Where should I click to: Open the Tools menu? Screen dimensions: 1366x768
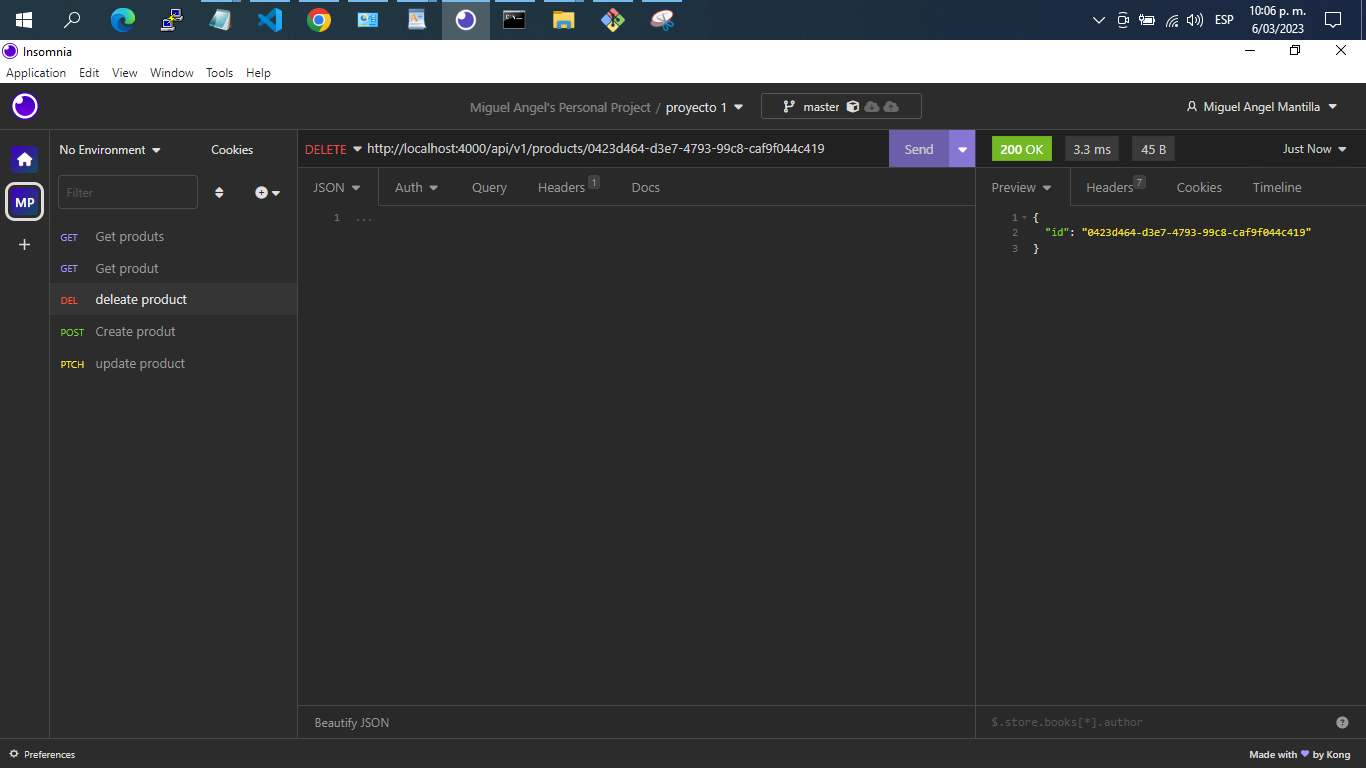pyautogui.click(x=219, y=72)
